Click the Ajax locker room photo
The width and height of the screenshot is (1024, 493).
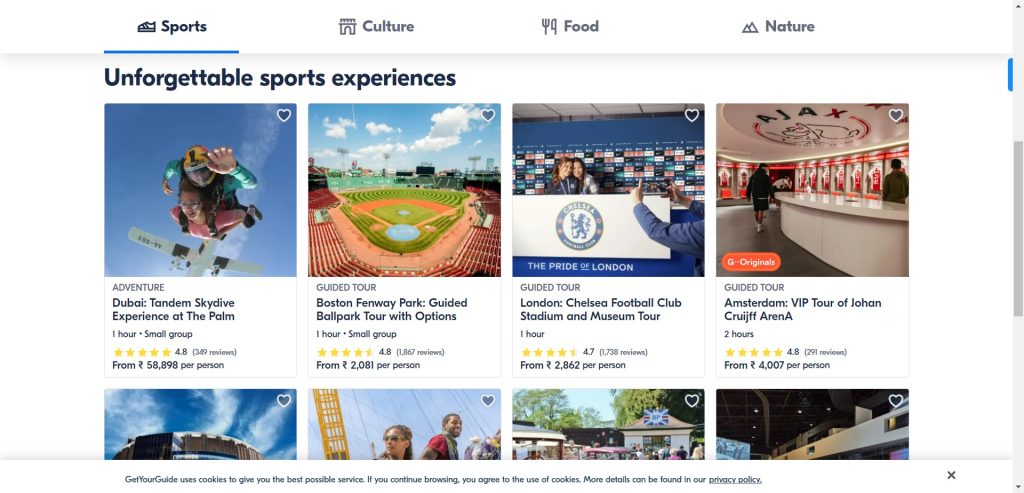(812, 190)
